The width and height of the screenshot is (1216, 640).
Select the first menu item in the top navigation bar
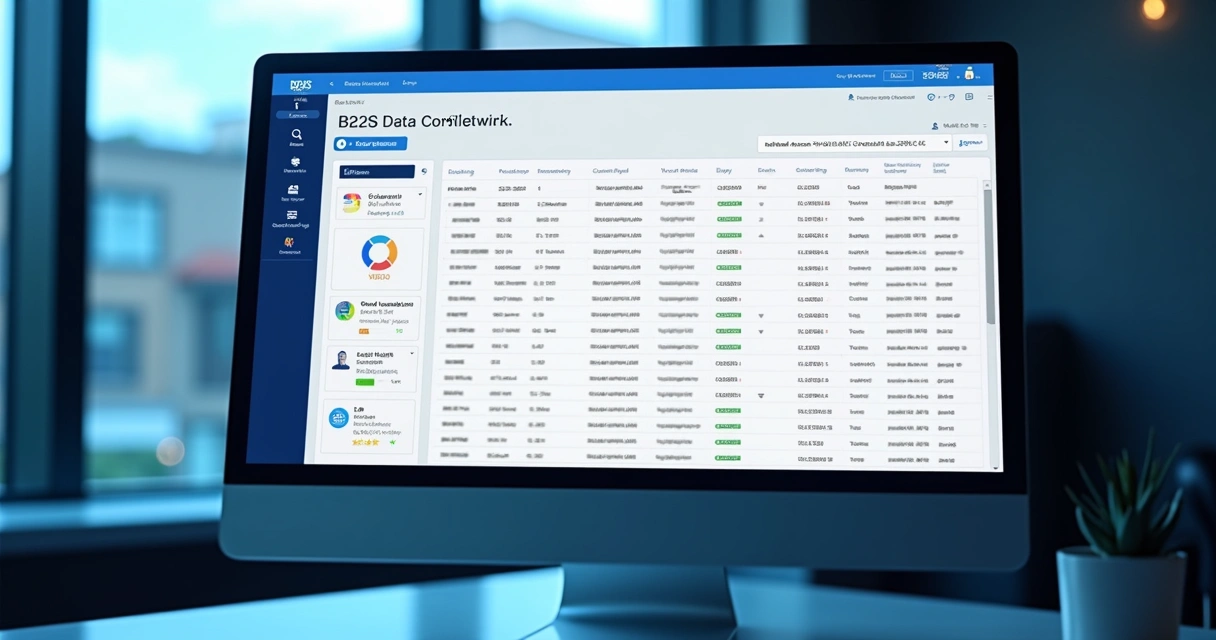tap(365, 83)
